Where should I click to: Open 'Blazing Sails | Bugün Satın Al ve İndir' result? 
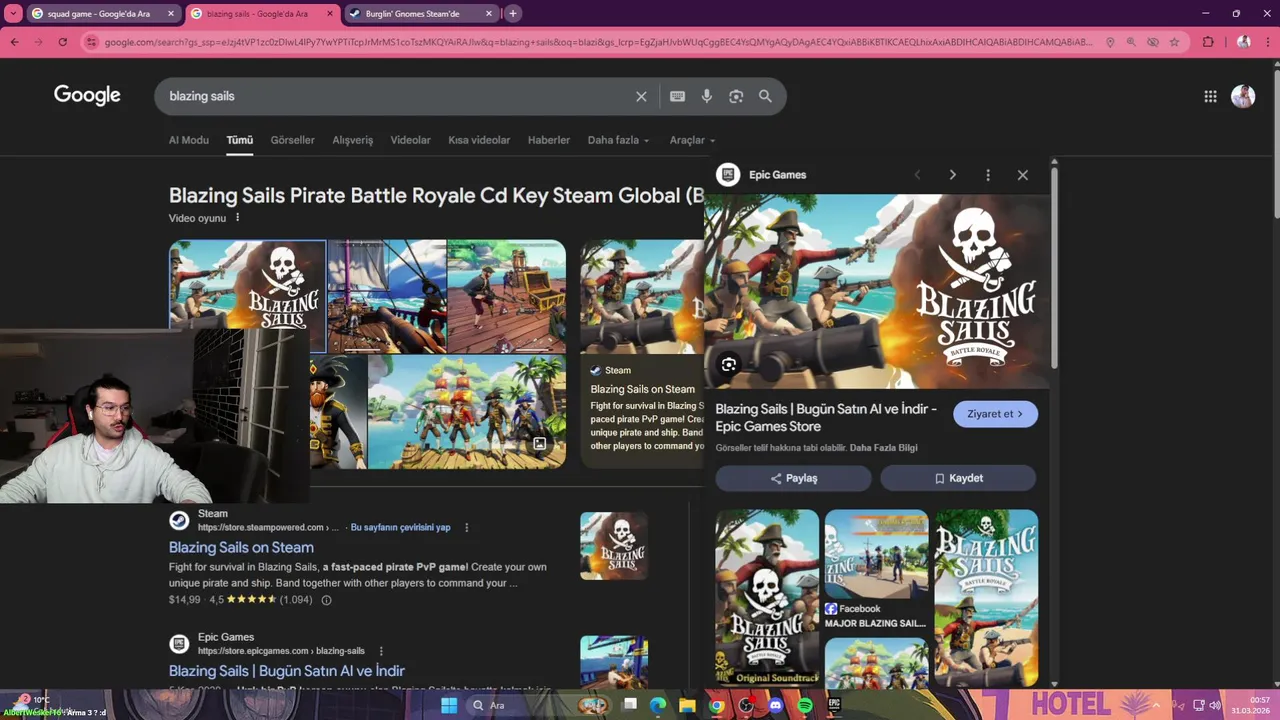click(287, 671)
